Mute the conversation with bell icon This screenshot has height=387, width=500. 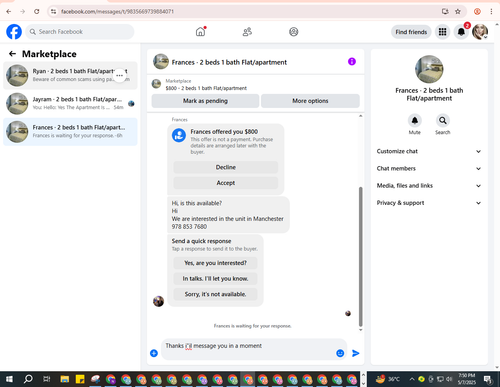415,120
